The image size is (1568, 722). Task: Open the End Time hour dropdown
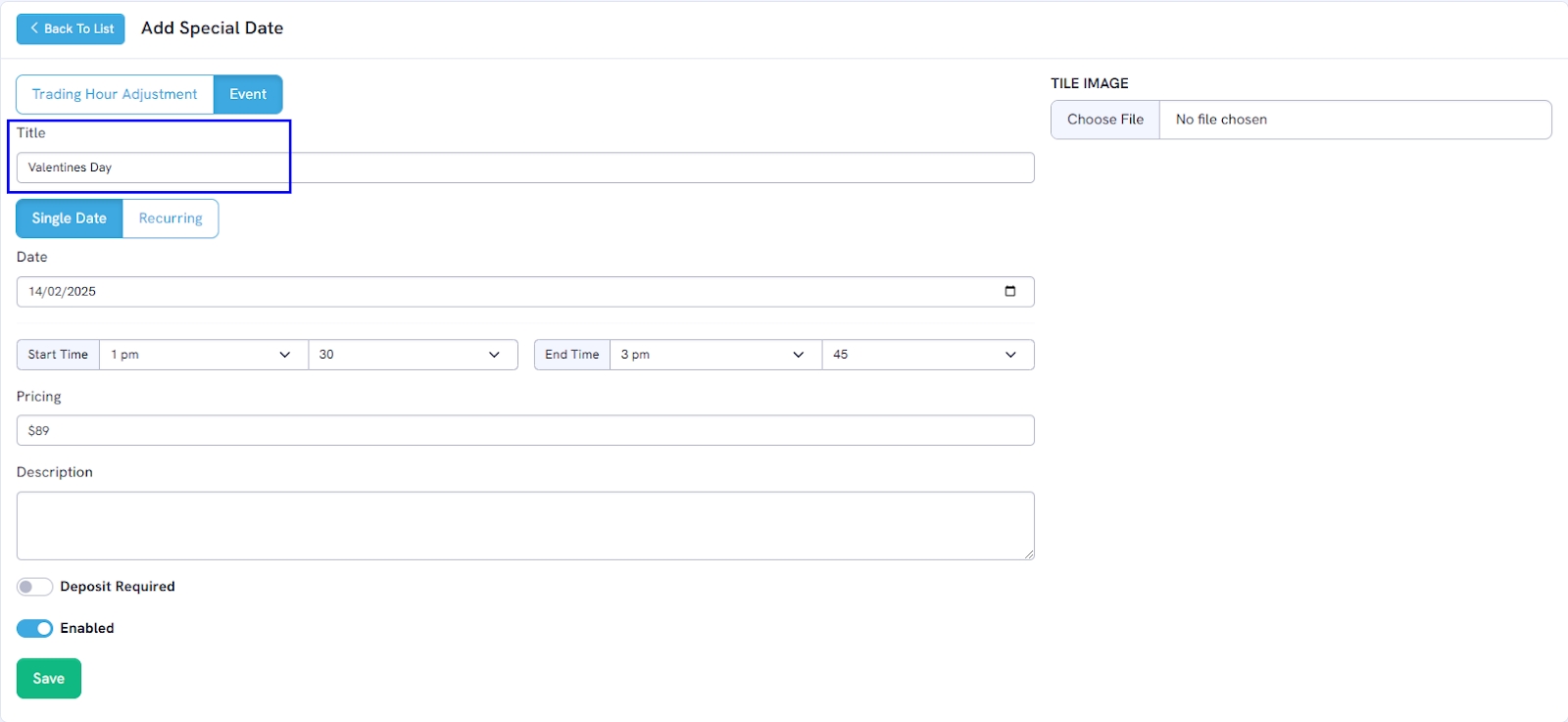(x=714, y=355)
